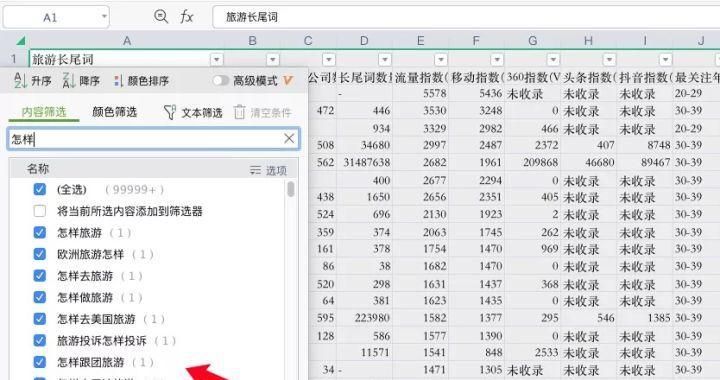This screenshot has height=380, width=720.
Task: Clear the search box with the X icon
Action: coord(289,139)
